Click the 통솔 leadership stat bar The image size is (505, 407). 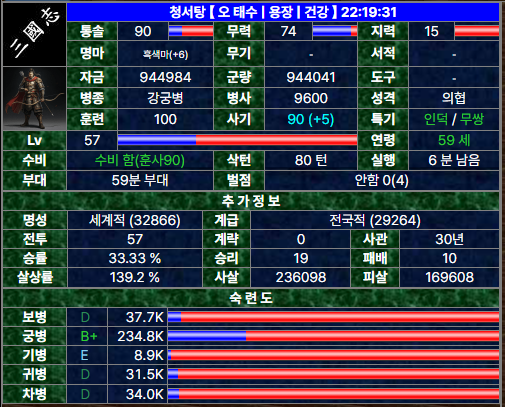[x=191, y=31]
